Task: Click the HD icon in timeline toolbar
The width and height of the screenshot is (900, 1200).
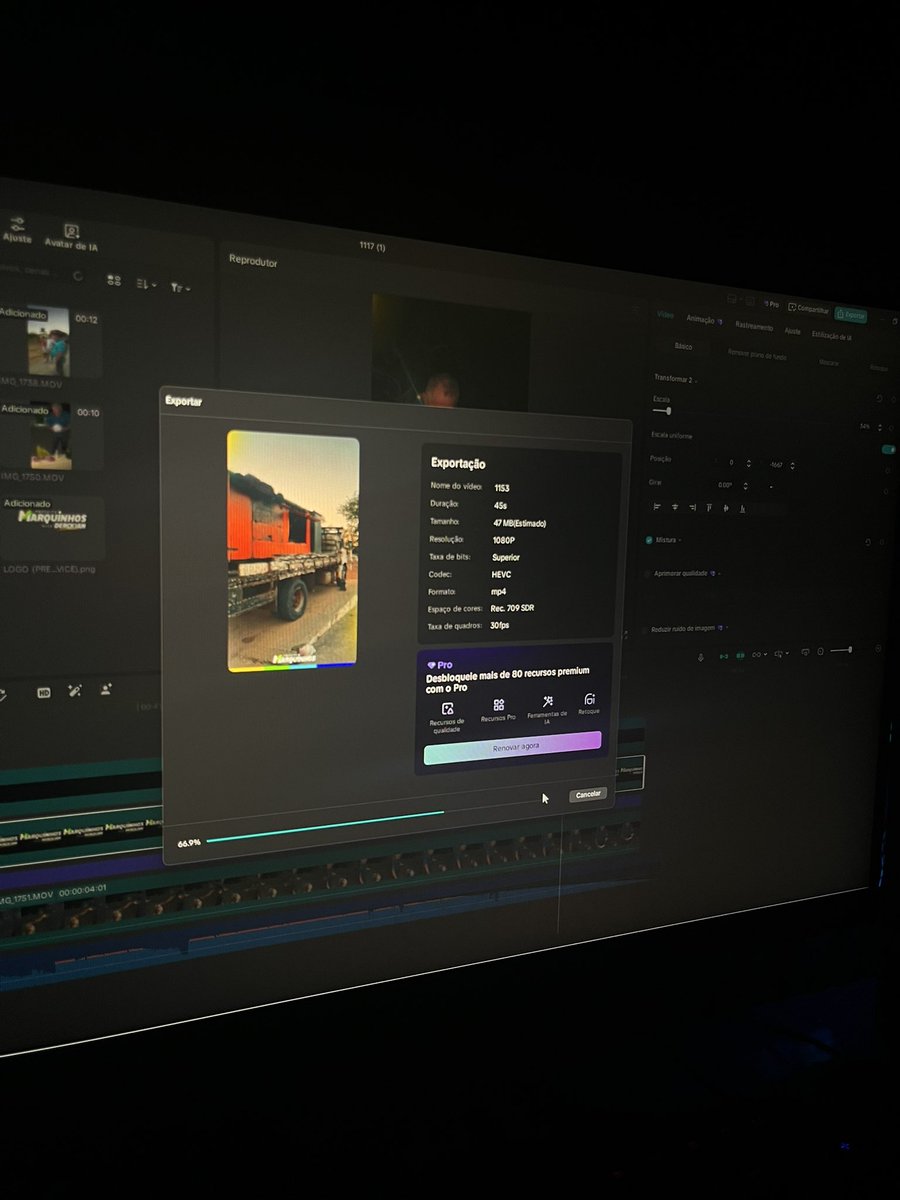Action: [x=44, y=692]
